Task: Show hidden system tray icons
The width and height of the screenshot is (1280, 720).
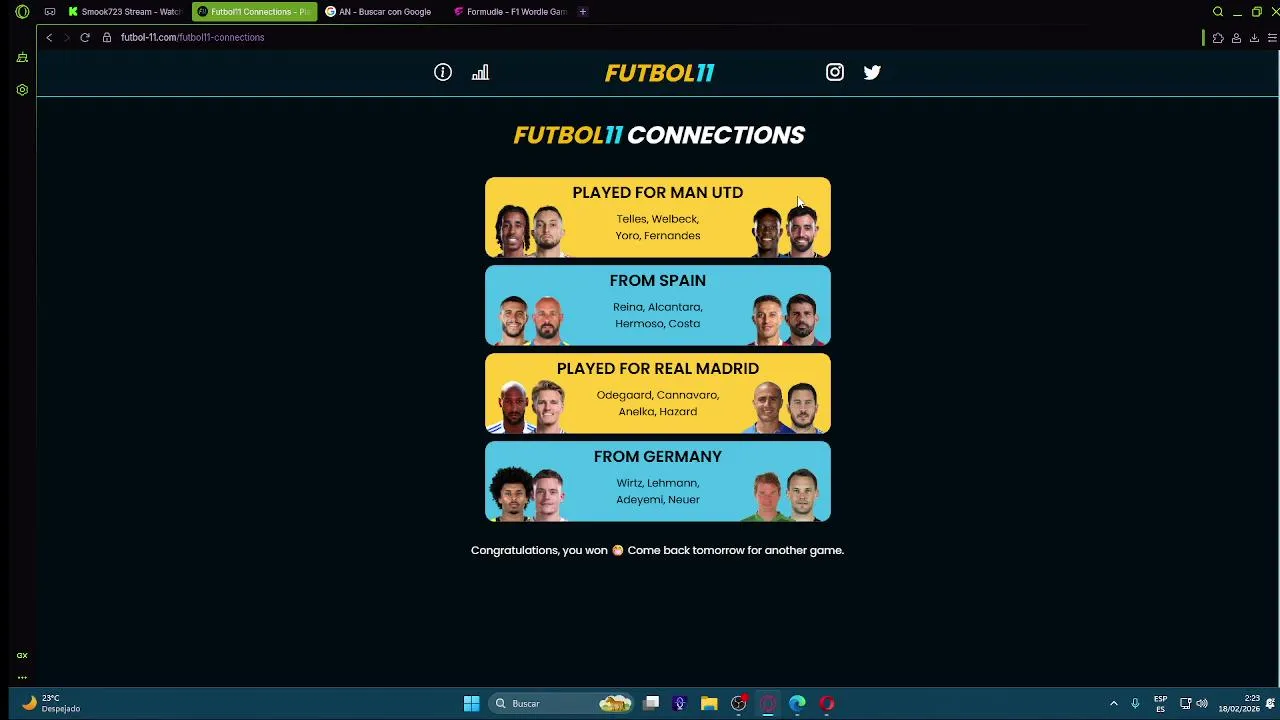Action: coord(1113,703)
